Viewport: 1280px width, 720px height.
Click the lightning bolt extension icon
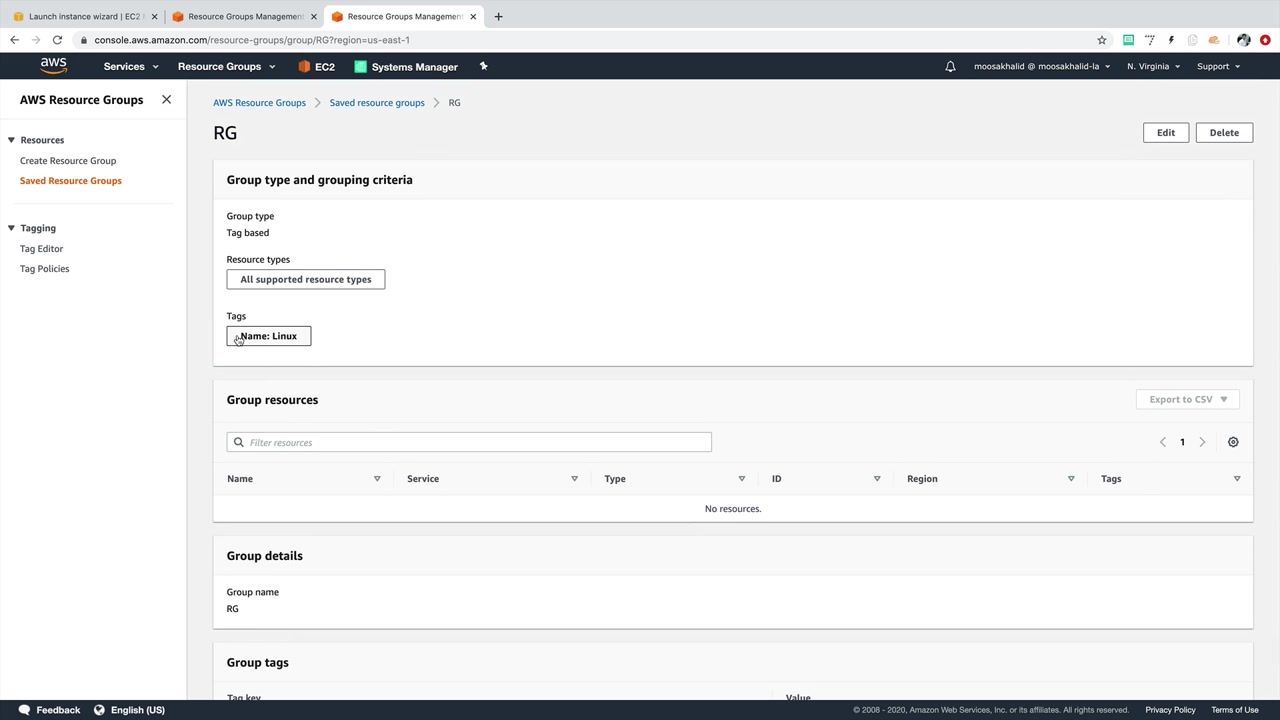(1171, 40)
